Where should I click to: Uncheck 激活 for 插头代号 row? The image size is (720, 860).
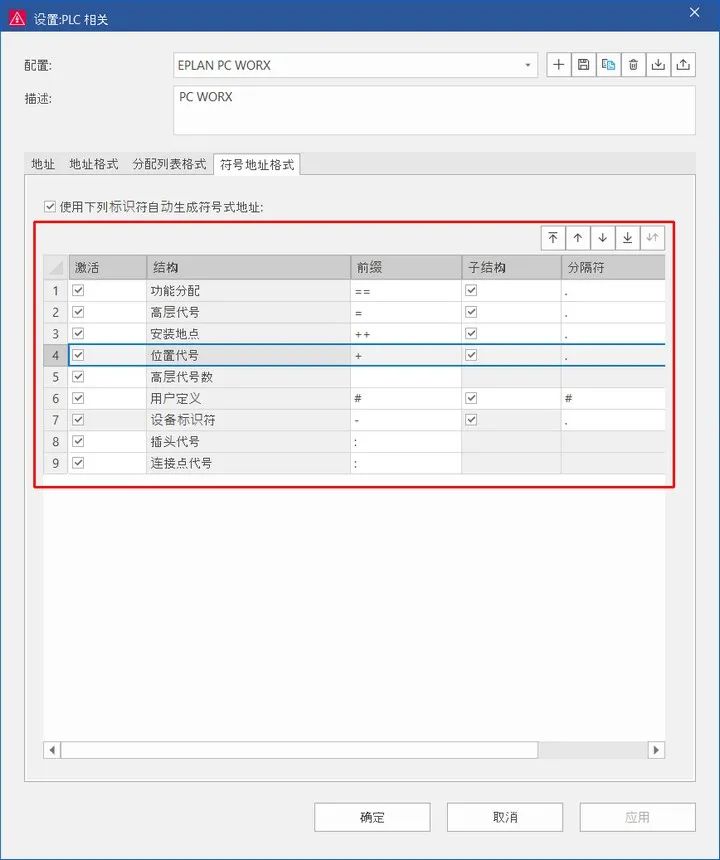[78, 441]
